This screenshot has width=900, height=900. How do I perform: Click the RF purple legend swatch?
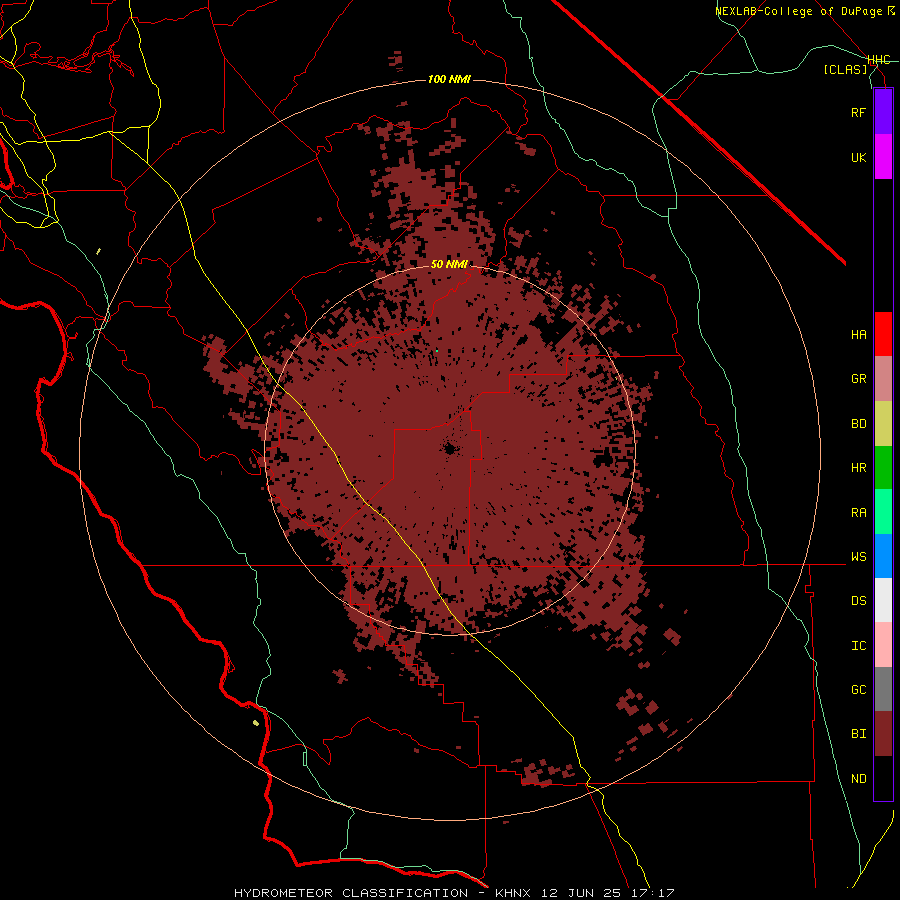[883, 112]
